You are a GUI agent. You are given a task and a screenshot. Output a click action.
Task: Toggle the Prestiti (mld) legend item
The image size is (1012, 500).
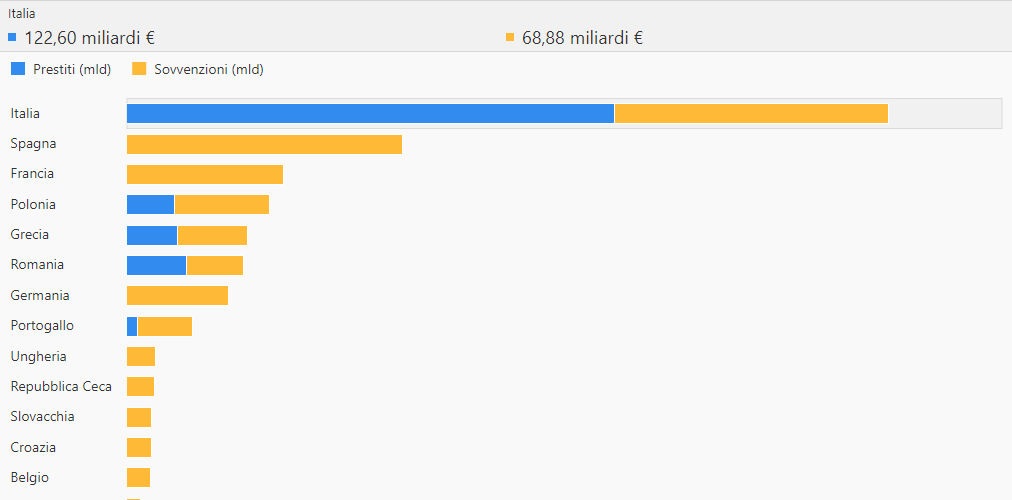61,70
